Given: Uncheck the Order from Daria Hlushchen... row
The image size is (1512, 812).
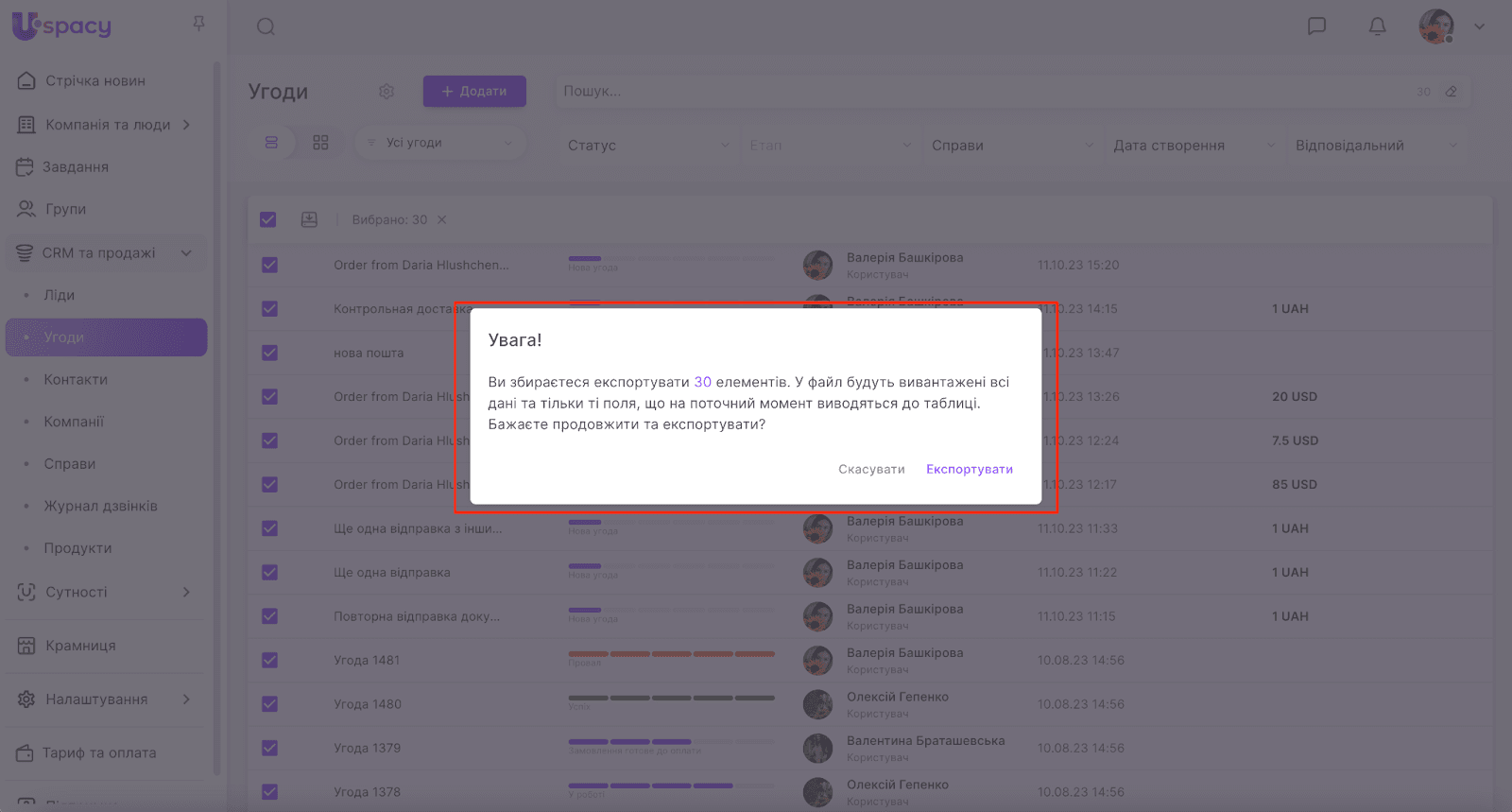Looking at the screenshot, I should [269, 265].
